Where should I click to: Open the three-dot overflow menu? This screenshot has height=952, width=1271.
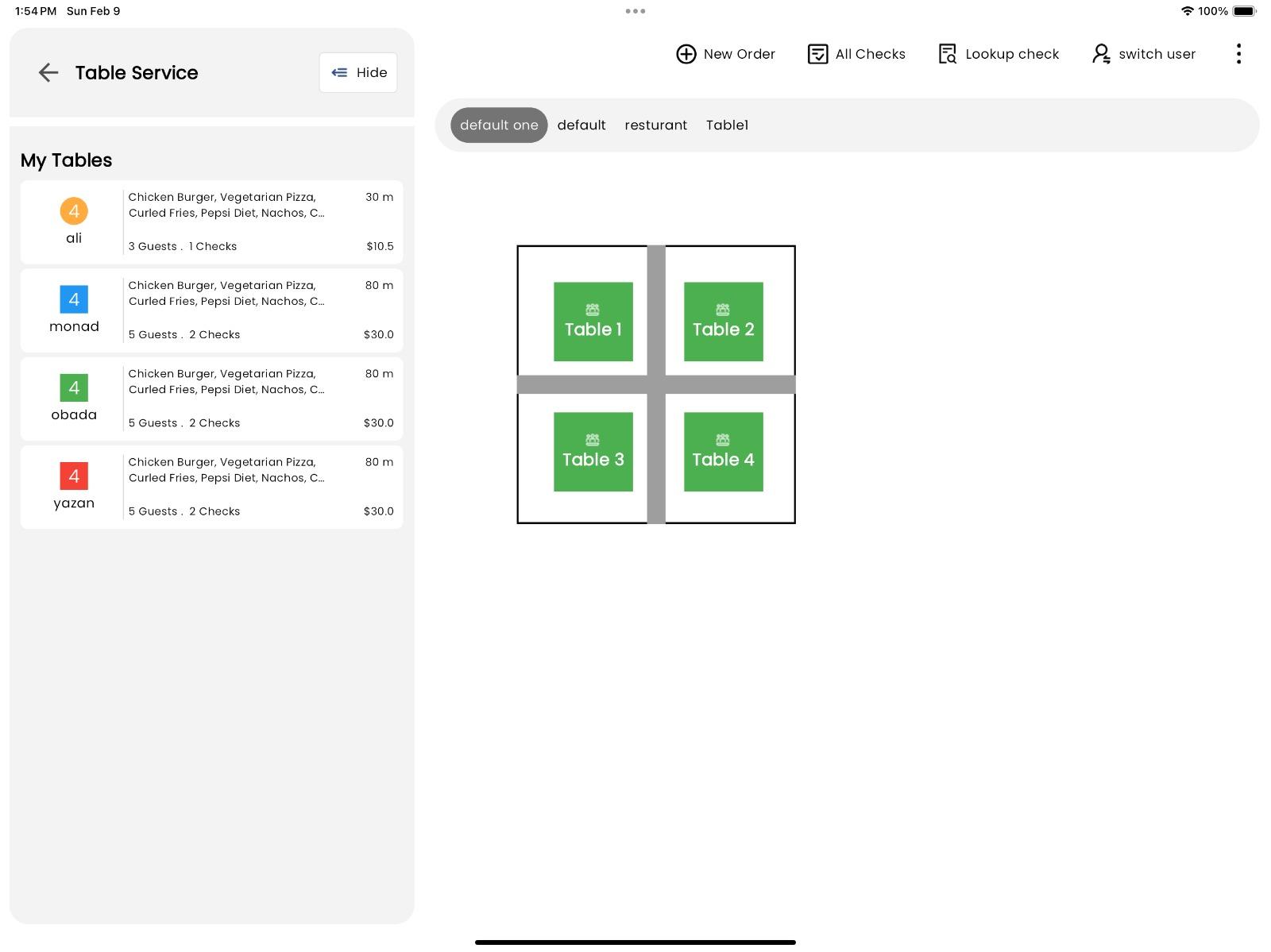(1238, 53)
